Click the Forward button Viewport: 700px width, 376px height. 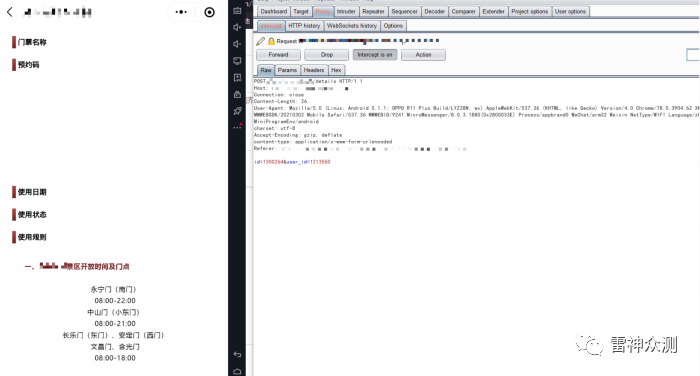point(278,55)
